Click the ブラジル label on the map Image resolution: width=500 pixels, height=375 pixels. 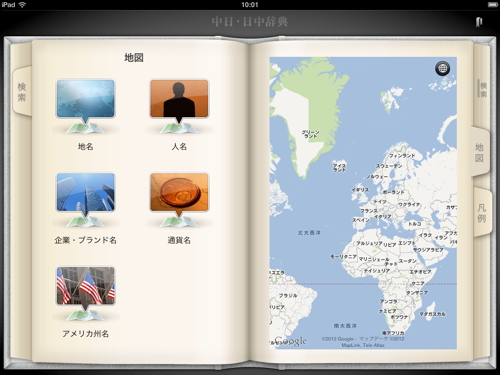click(x=288, y=296)
